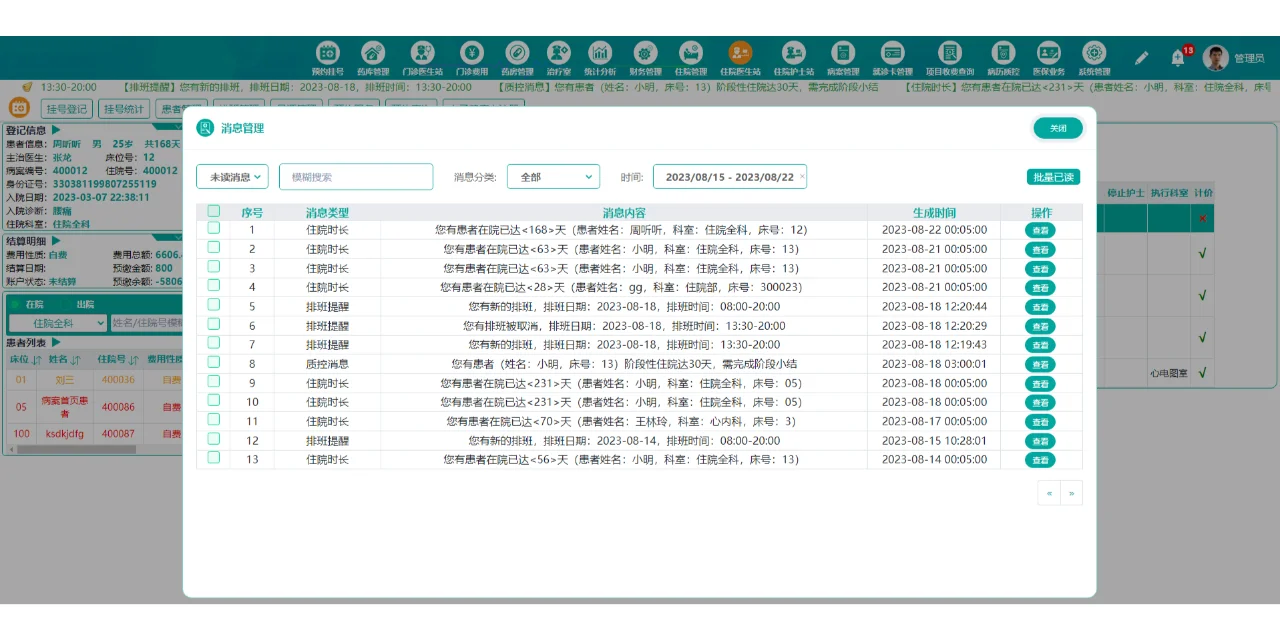Toggle the select-all checkbox in message table header

pos(214,211)
